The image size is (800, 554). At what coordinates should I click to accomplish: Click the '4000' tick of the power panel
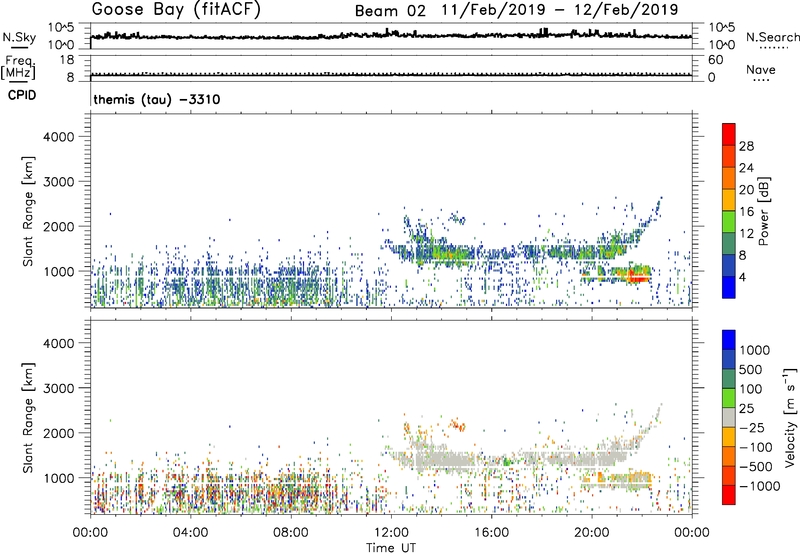(58, 137)
